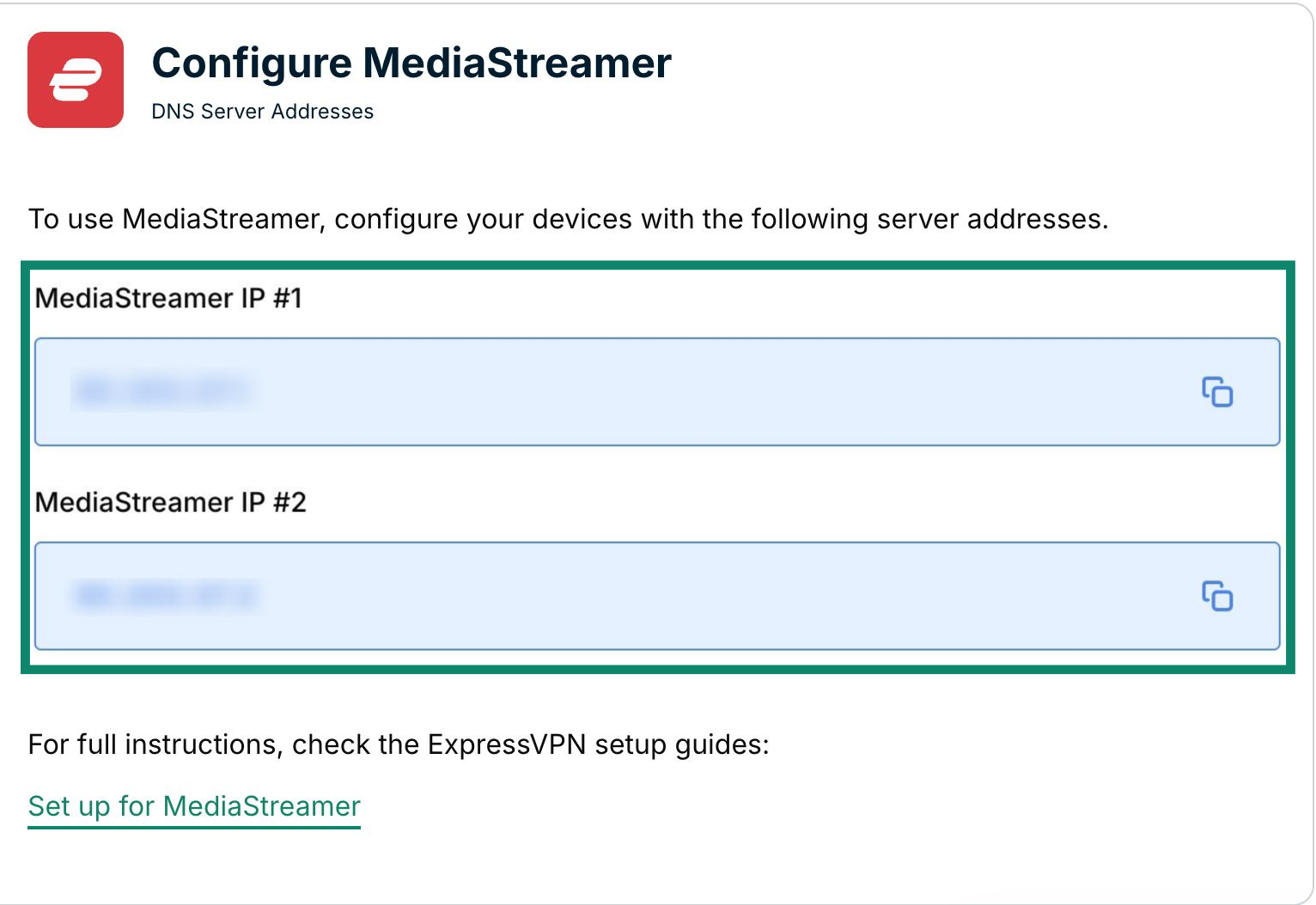
Task: Select the blurred address in the IP #2 box
Action: pos(165,595)
